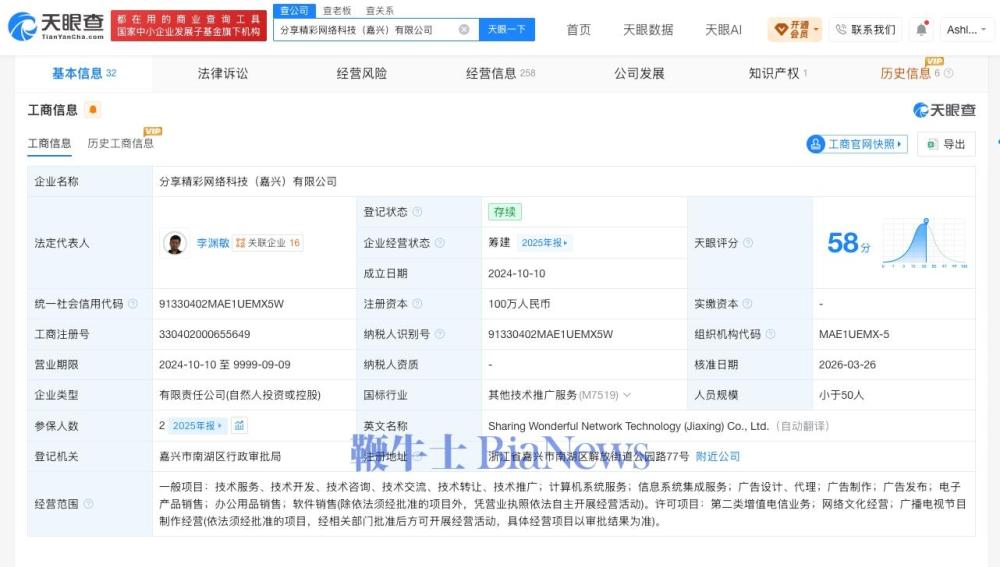This screenshot has height=567, width=1000.
Task: Click the company name search input field
Action: (368, 29)
